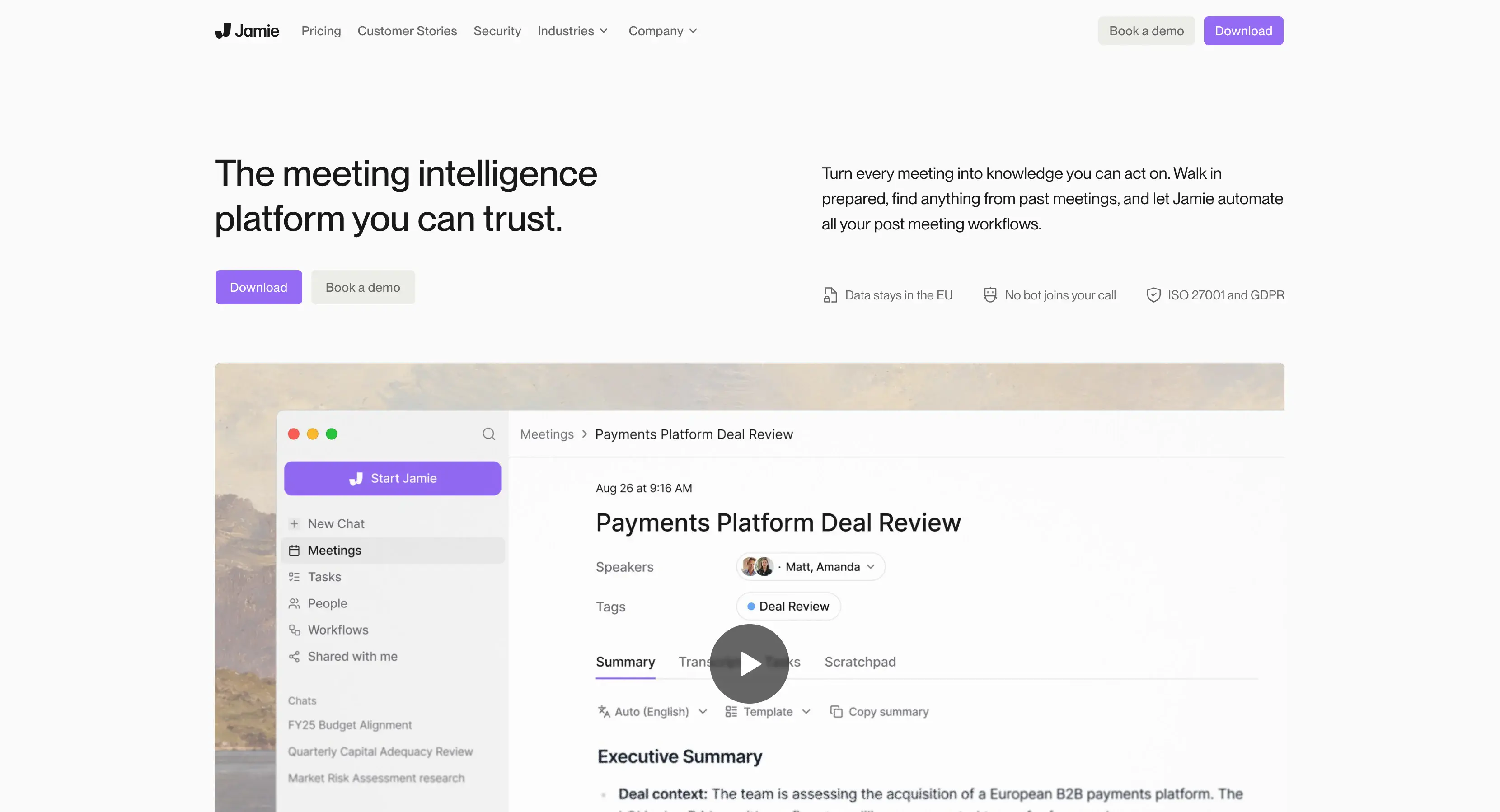The height and width of the screenshot is (812, 1500).
Task: Click the plus icon beside New Chat
Action: coord(294,524)
